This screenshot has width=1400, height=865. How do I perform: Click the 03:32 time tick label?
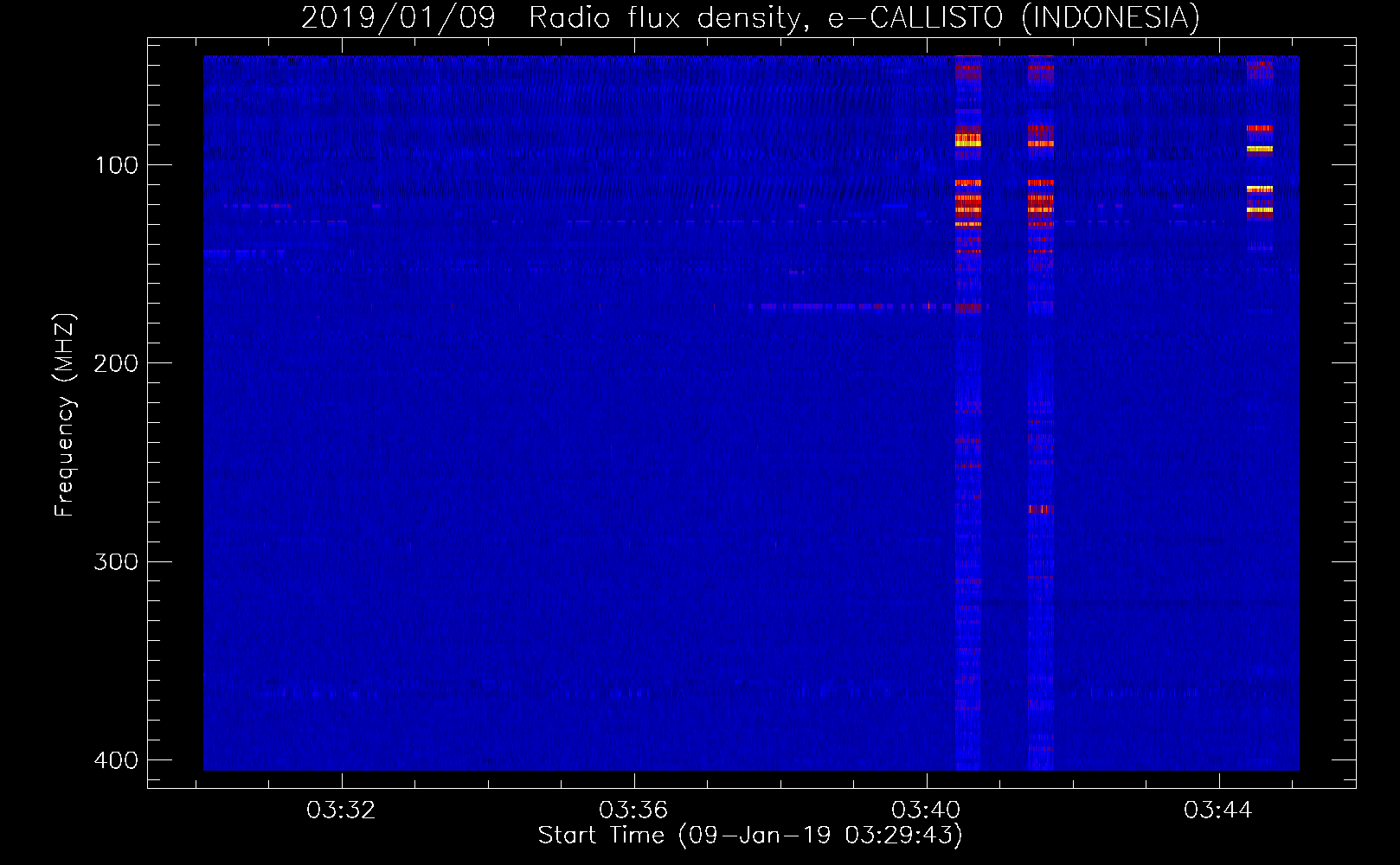point(341,811)
